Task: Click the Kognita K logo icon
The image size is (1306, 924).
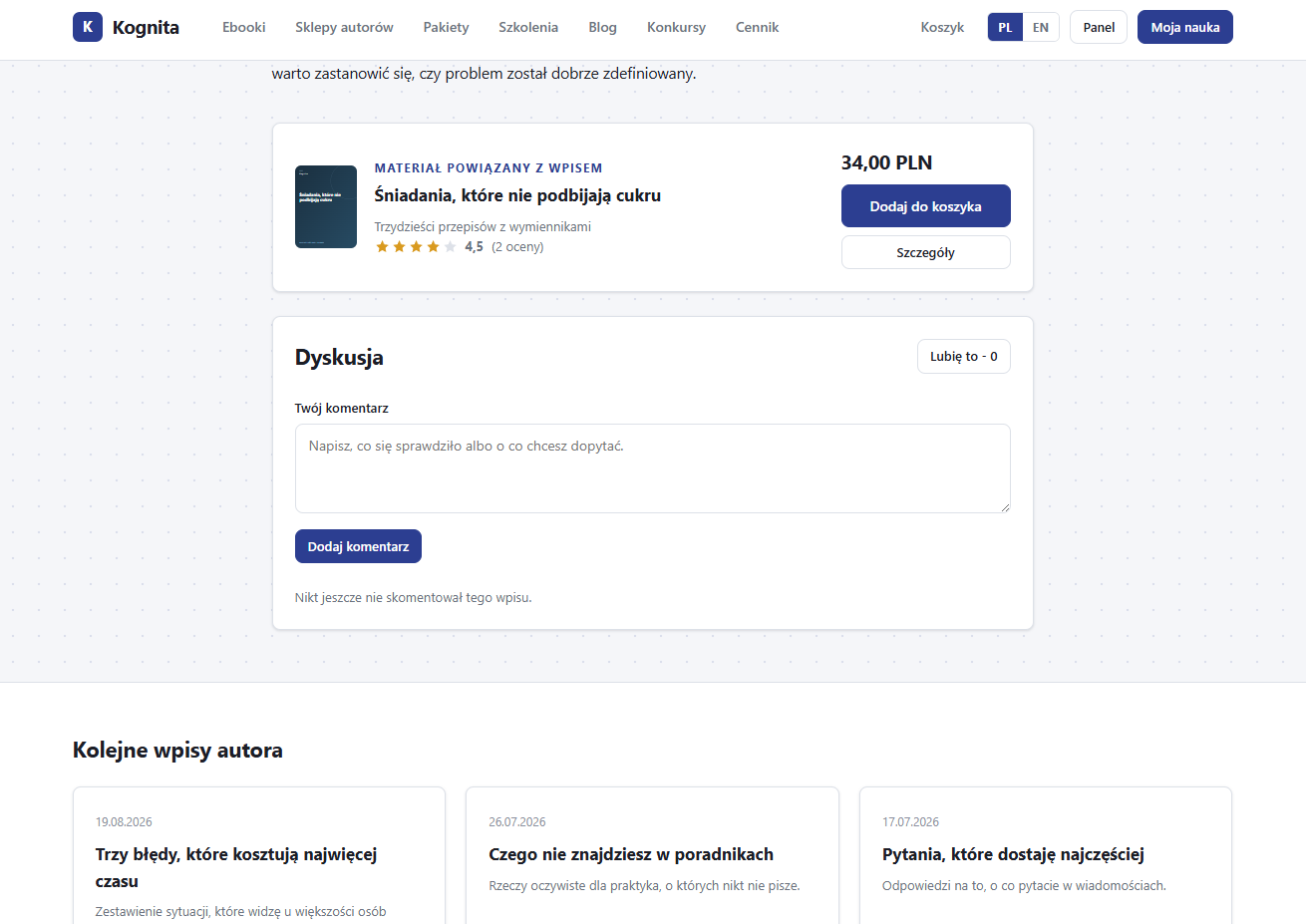Action: click(88, 27)
